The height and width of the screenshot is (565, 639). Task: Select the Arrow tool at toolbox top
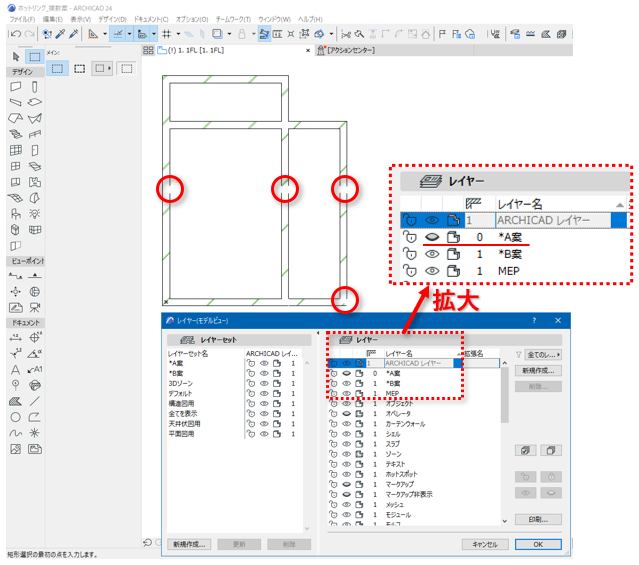click(16, 56)
